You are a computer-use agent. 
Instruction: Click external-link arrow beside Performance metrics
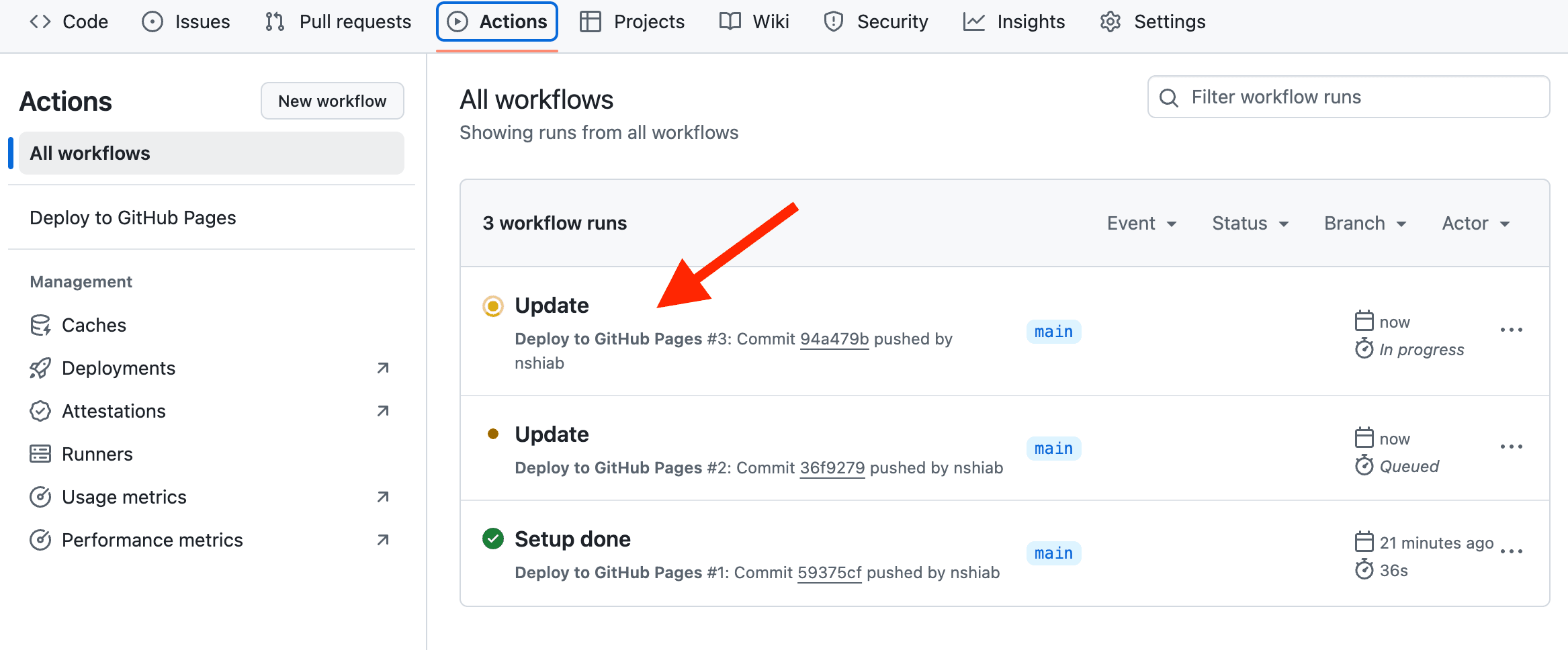(383, 540)
